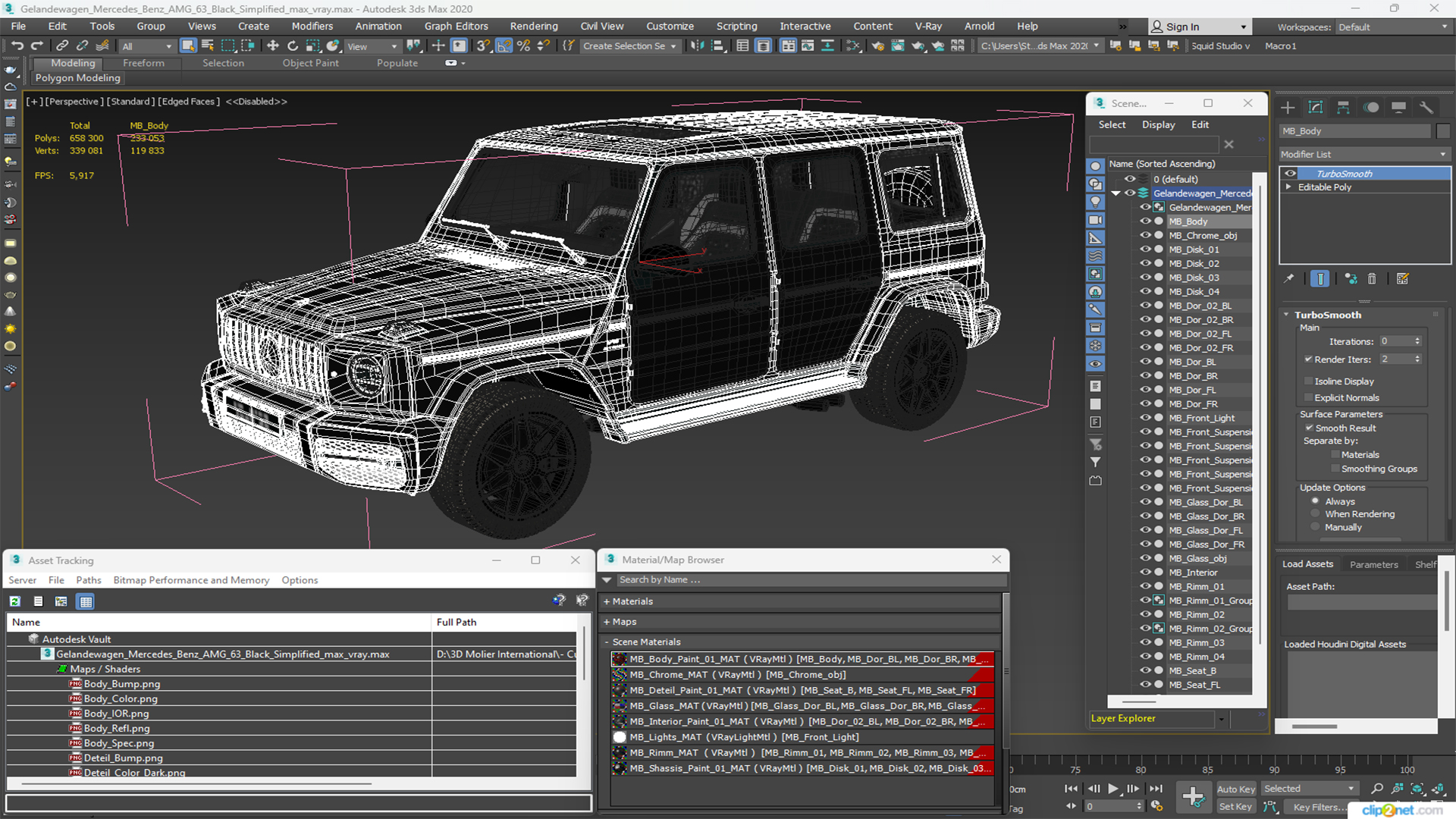Open Select by Name tool
Viewport: 1456px width, 819px height.
click(208, 46)
